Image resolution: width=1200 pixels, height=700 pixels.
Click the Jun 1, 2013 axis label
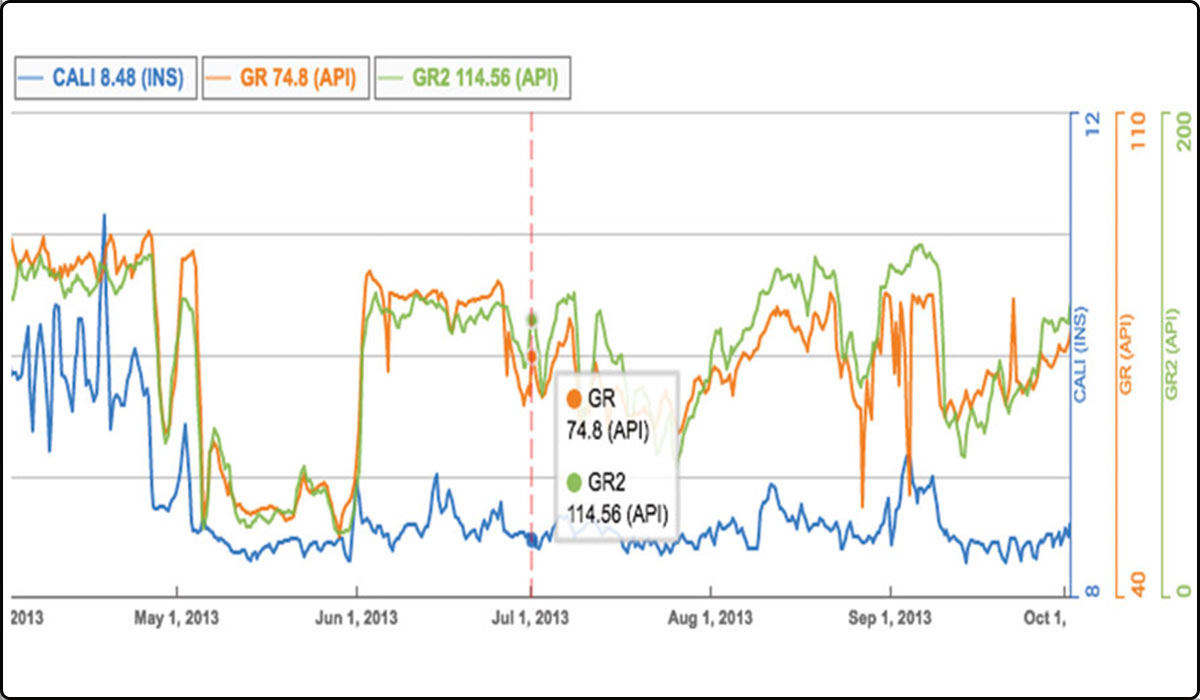coord(356,618)
